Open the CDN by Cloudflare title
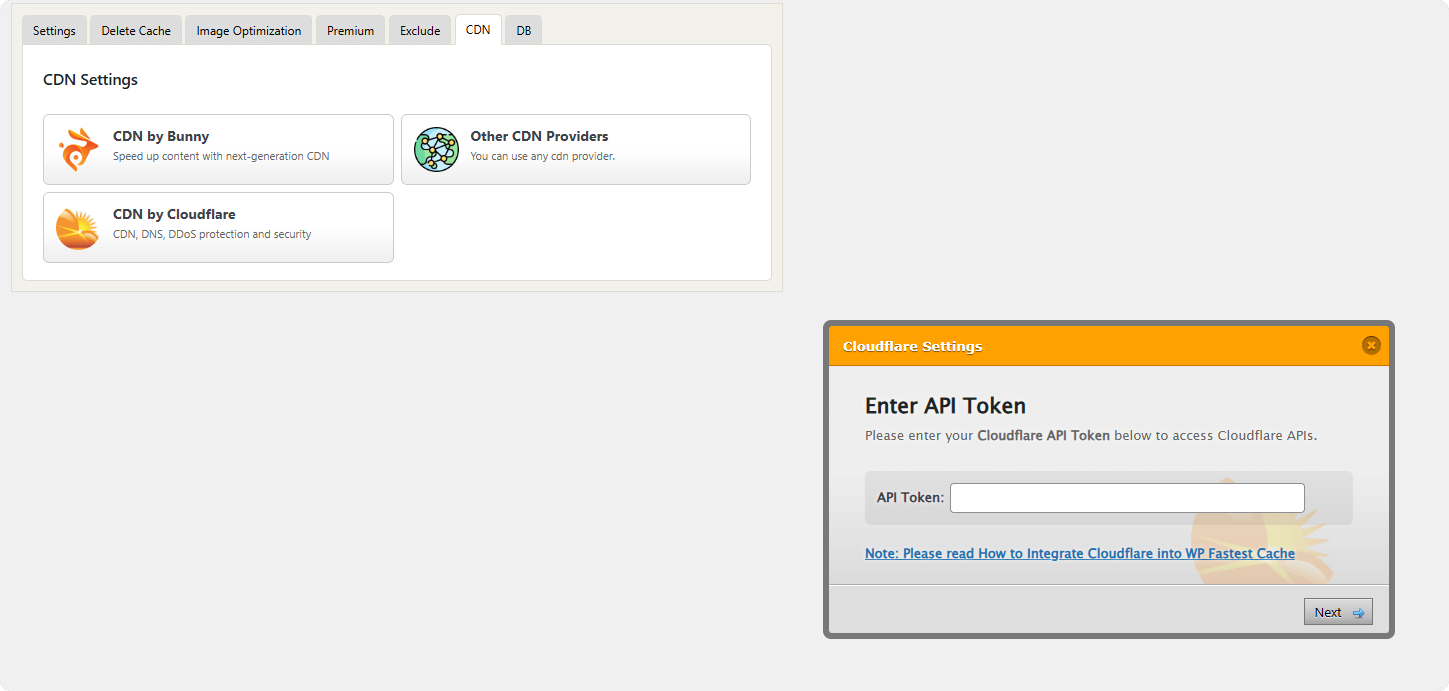Viewport: 1449px width, 691px height. tap(174, 214)
